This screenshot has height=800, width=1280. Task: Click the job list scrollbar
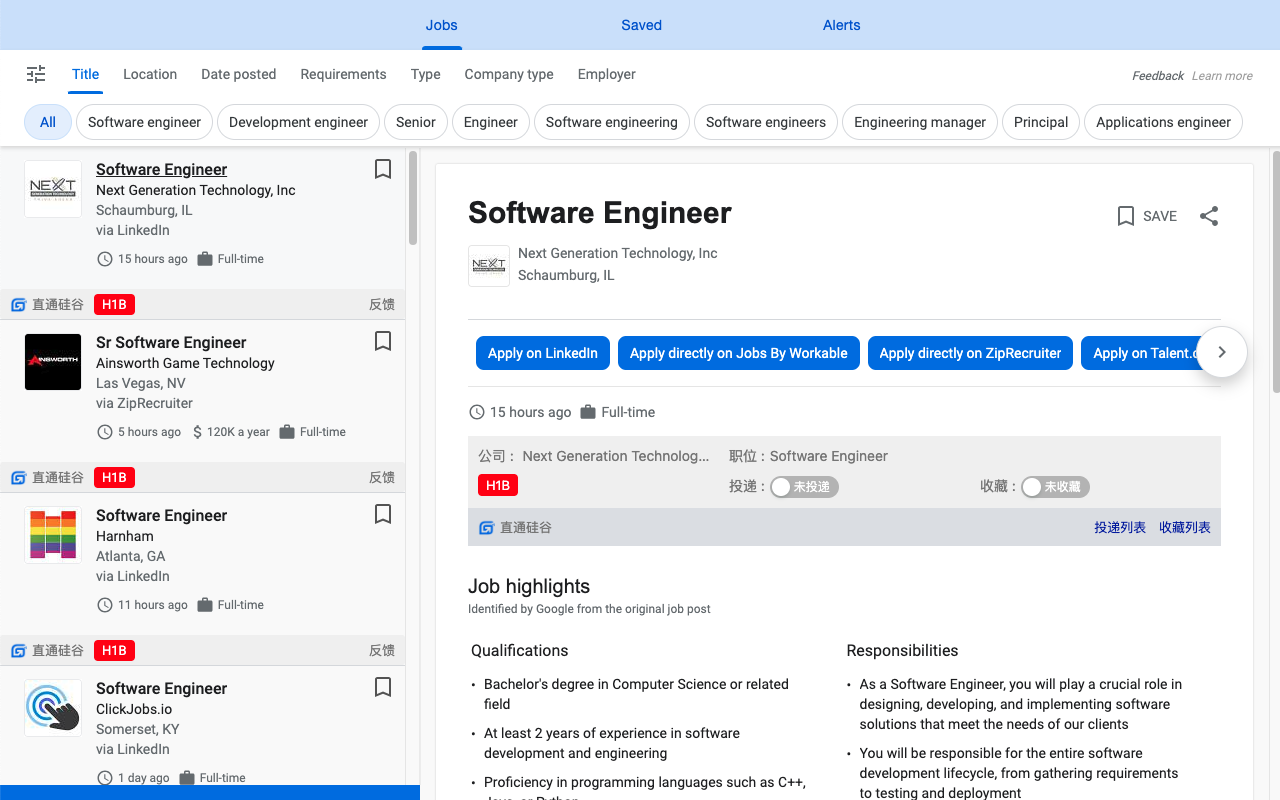coord(413,198)
